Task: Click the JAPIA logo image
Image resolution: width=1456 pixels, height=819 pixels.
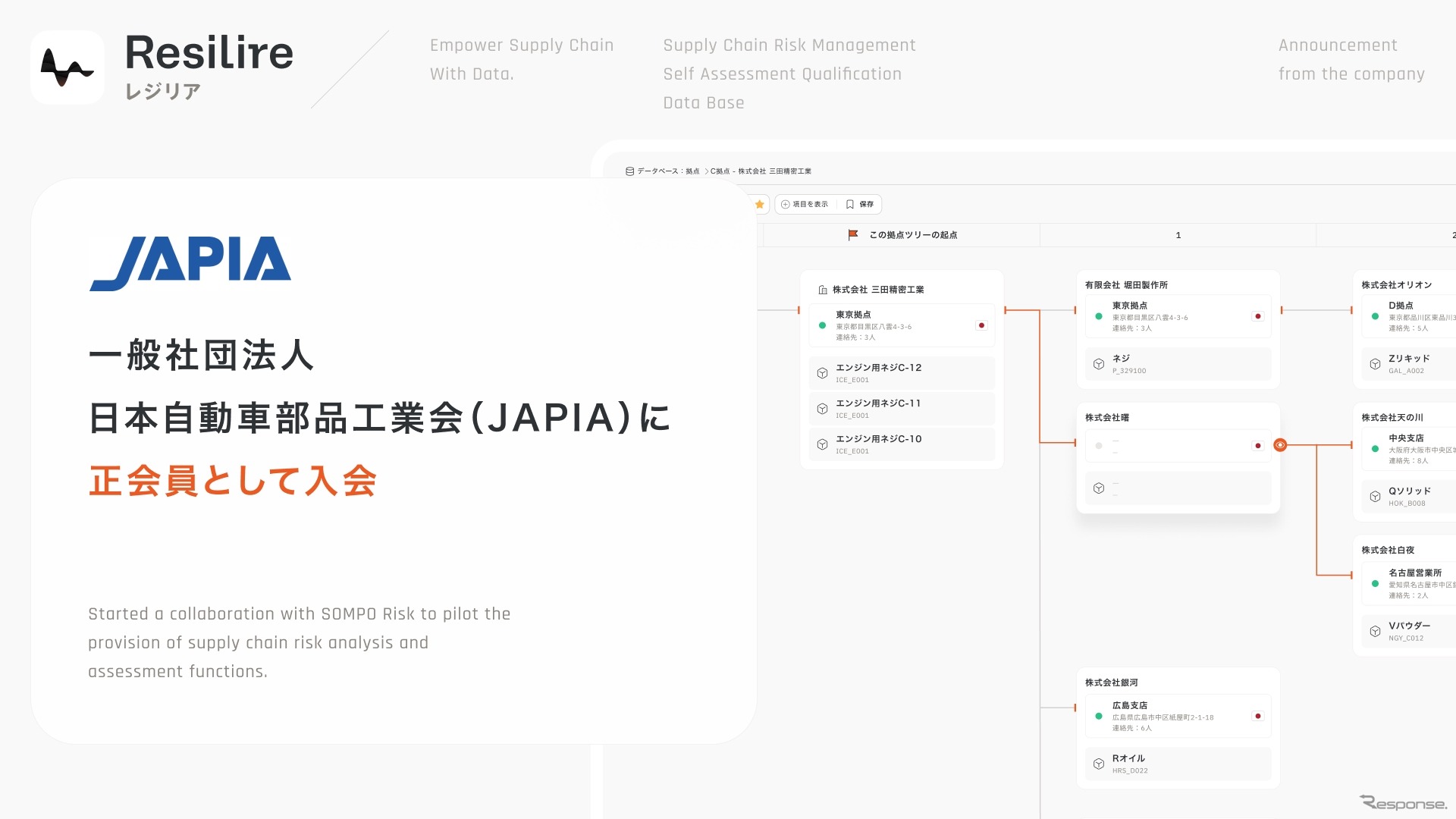Action: (190, 263)
